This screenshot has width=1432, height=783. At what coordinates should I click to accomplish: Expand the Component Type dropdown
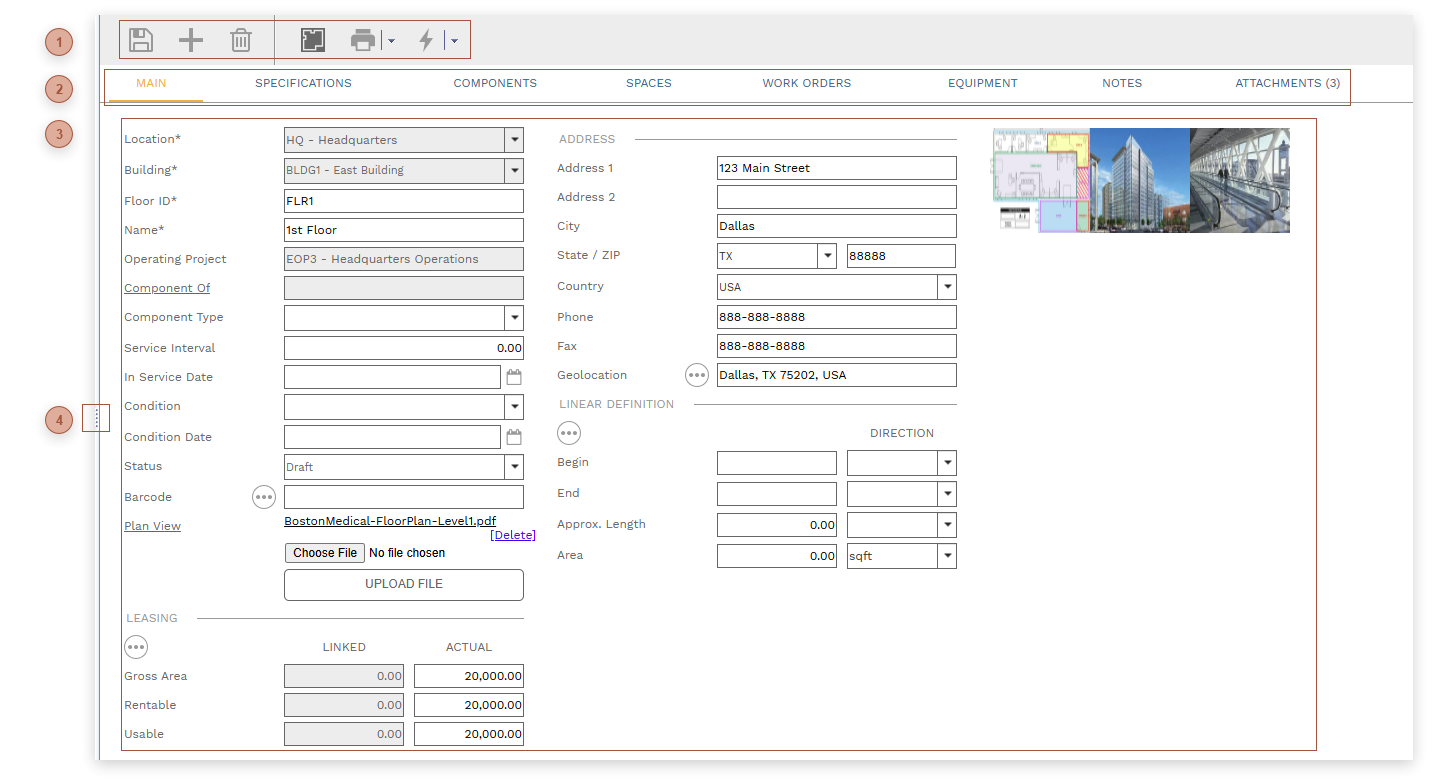coord(513,318)
